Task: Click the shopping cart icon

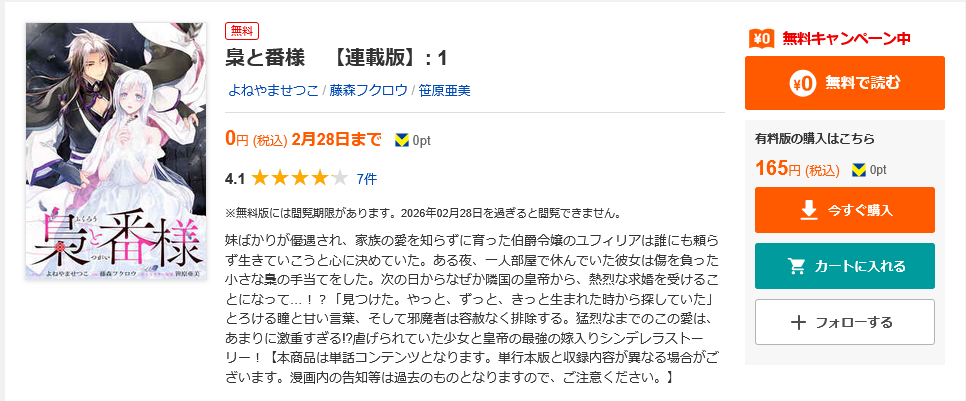Action: pos(797,266)
